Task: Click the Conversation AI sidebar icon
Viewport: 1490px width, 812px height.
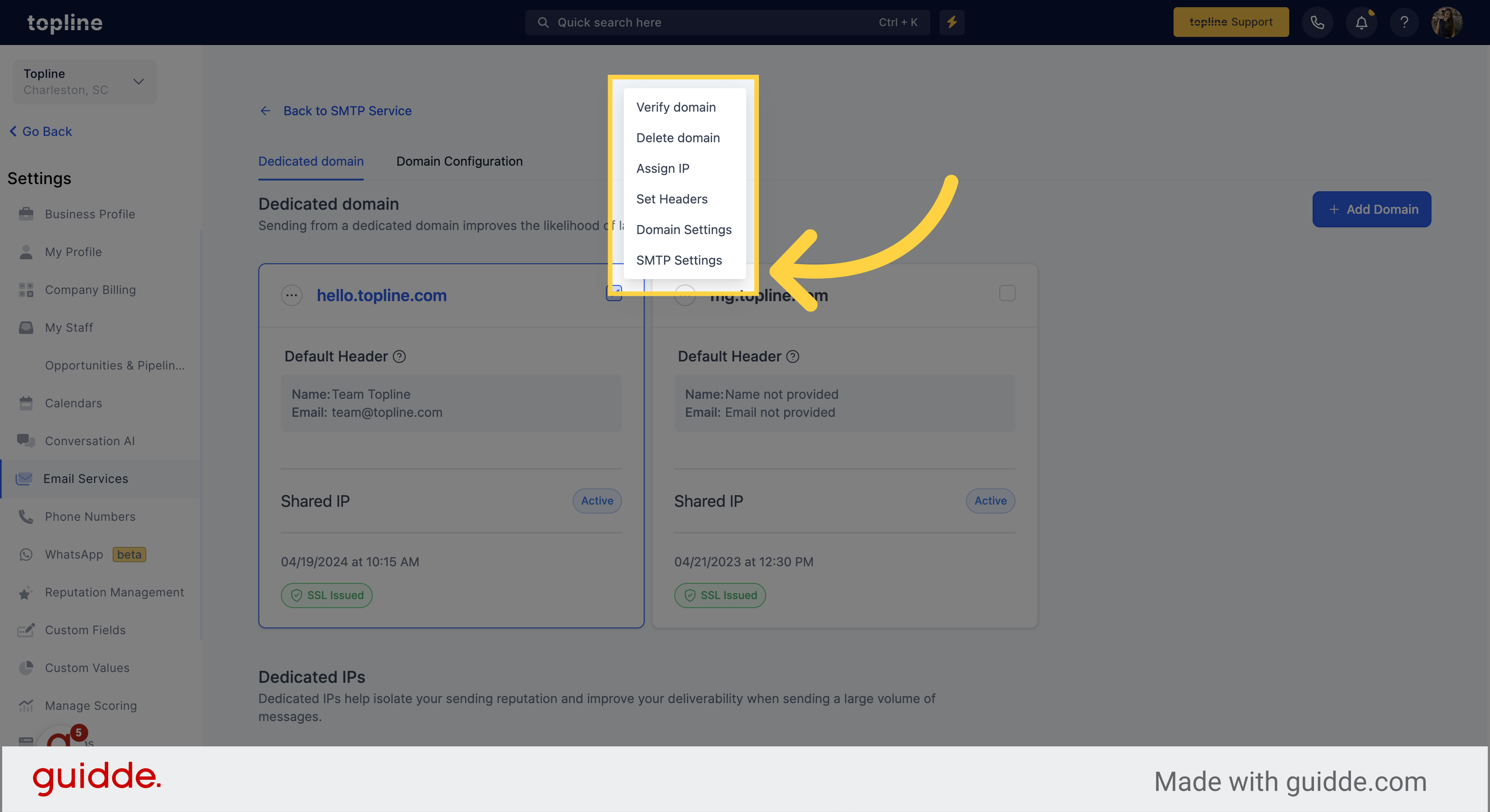Action: (x=26, y=440)
